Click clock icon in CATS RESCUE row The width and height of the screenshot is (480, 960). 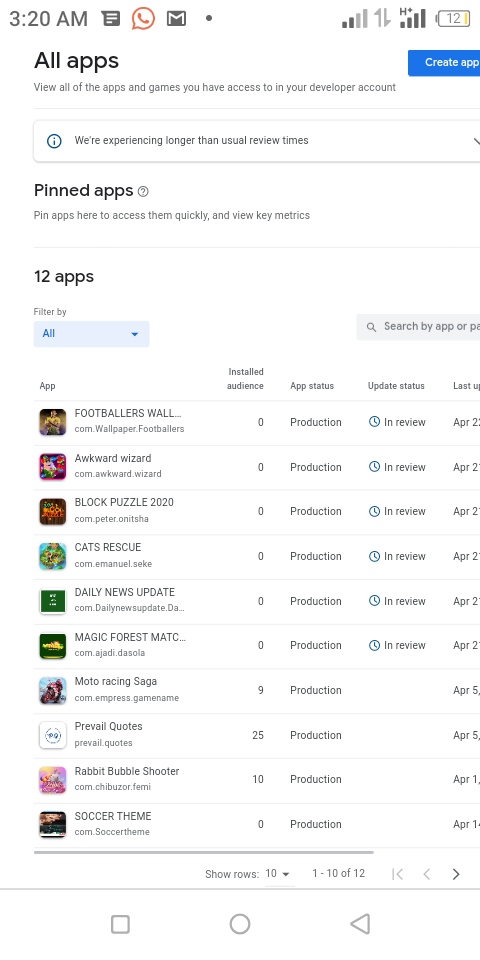click(375, 556)
